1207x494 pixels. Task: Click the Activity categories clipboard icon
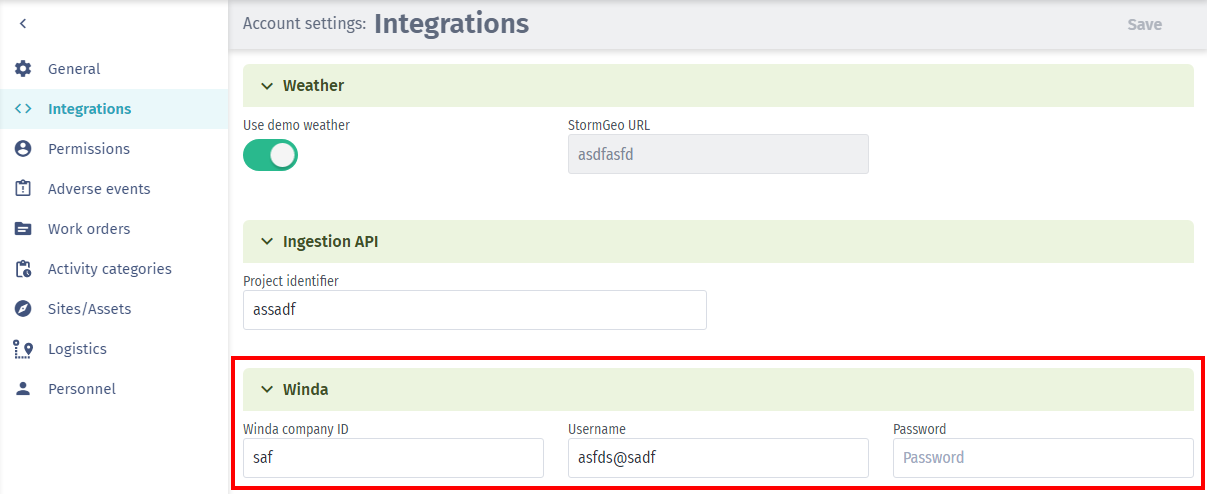tap(23, 269)
